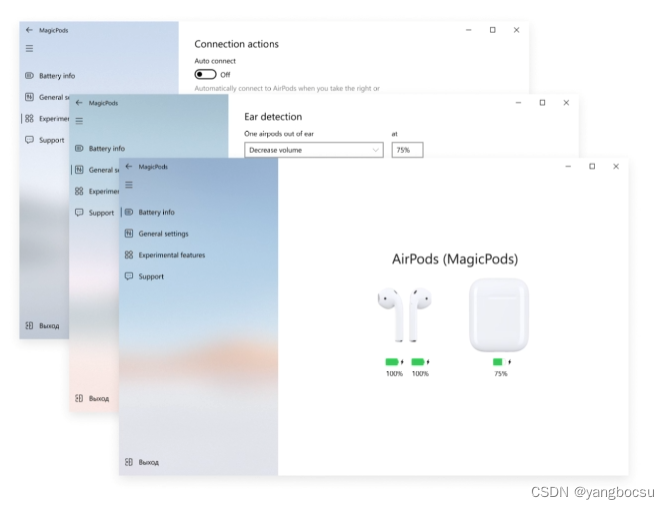Click exit icon in rear window
This screenshot has height=509, width=670.
point(29,326)
